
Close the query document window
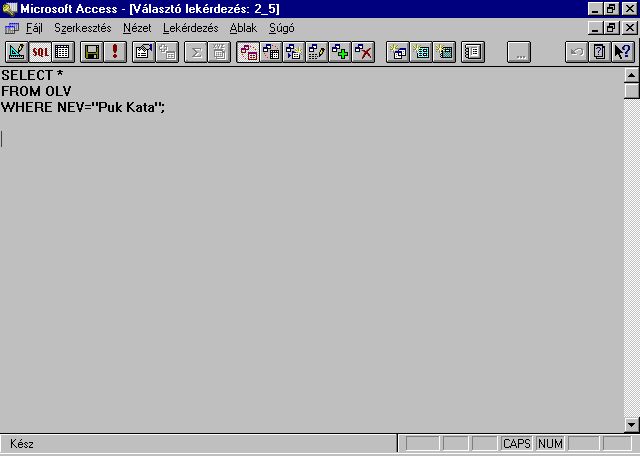pos(630,28)
